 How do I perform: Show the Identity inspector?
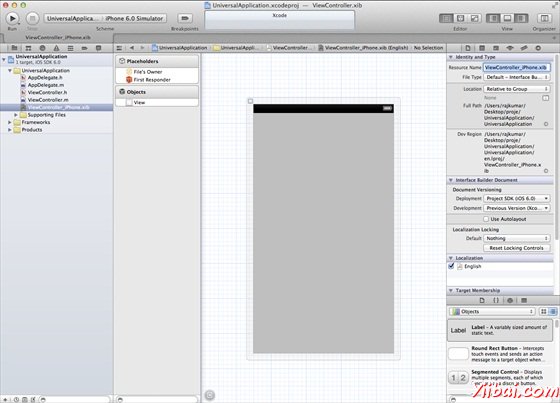[496, 48]
